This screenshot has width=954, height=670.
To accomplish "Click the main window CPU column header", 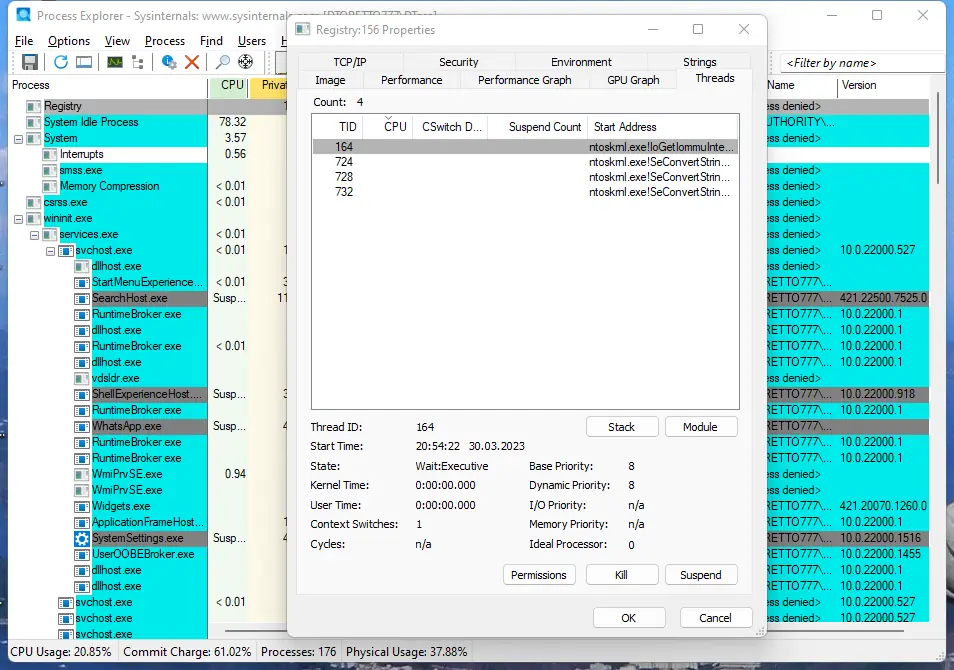I will click(229, 85).
